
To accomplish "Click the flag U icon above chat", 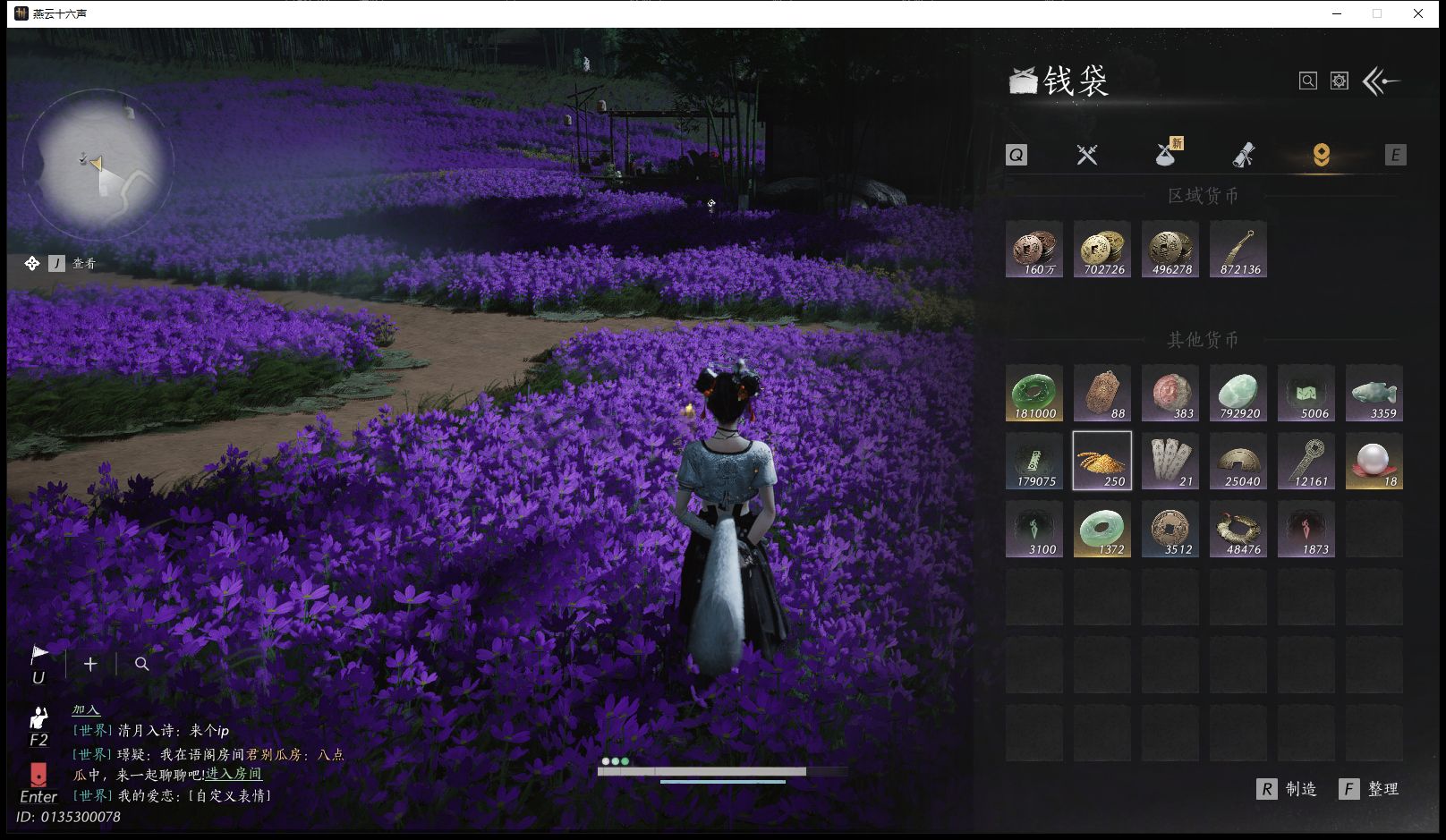I will [38, 665].
